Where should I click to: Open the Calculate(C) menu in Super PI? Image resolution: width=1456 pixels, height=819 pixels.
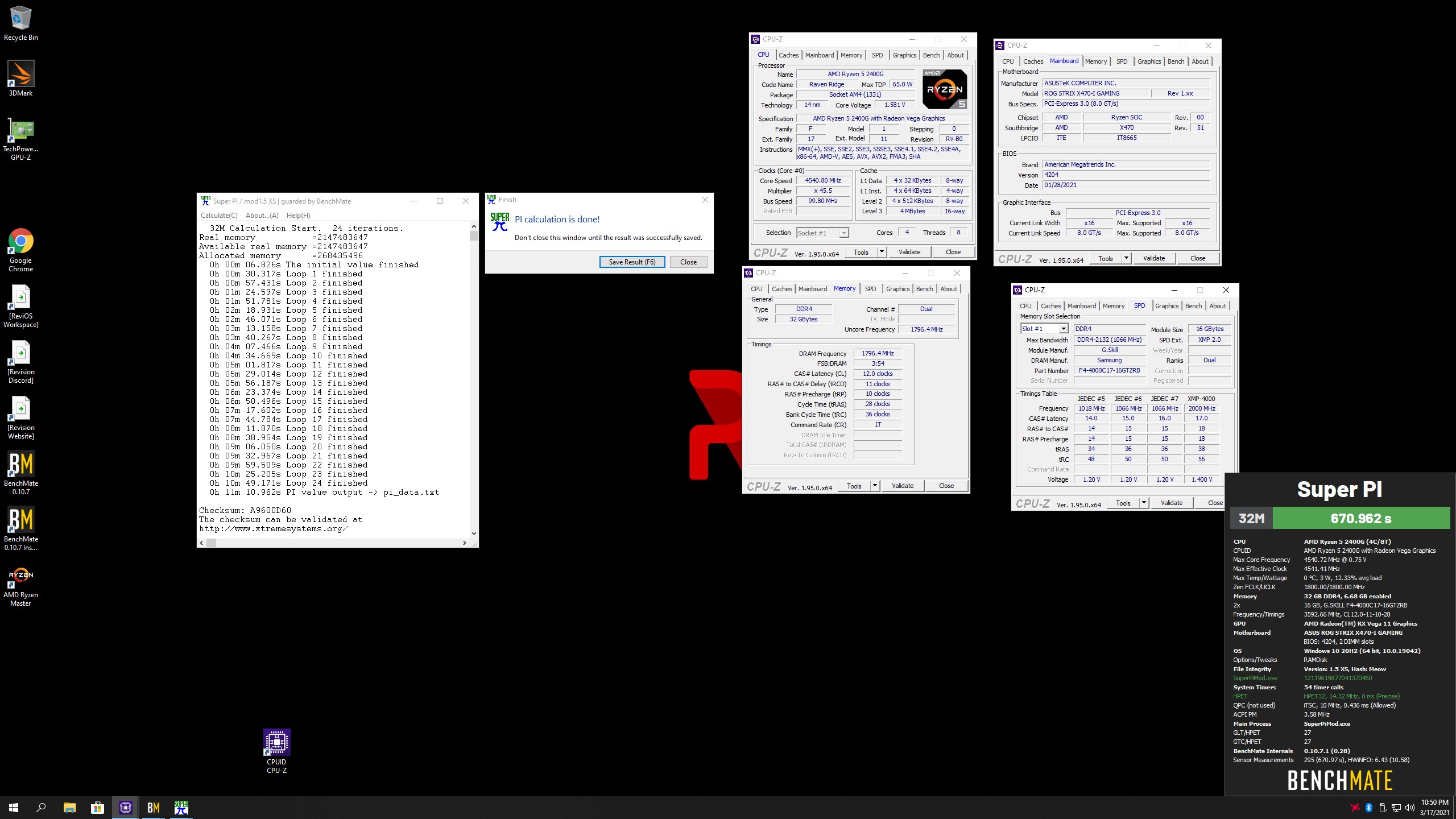click(x=219, y=216)
